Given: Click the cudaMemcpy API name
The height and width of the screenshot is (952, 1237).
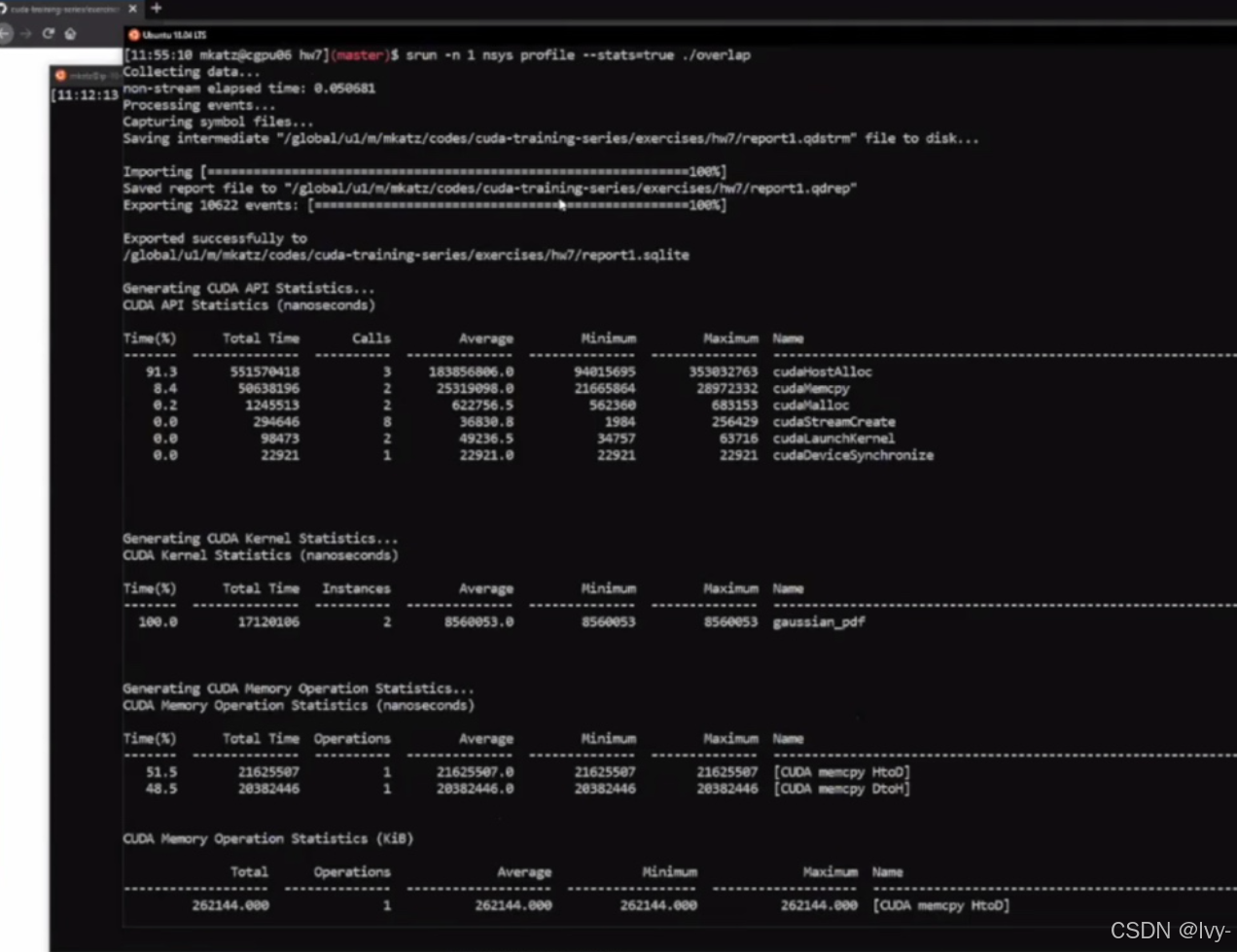Looking at the screenshot, I should point(811,388).
